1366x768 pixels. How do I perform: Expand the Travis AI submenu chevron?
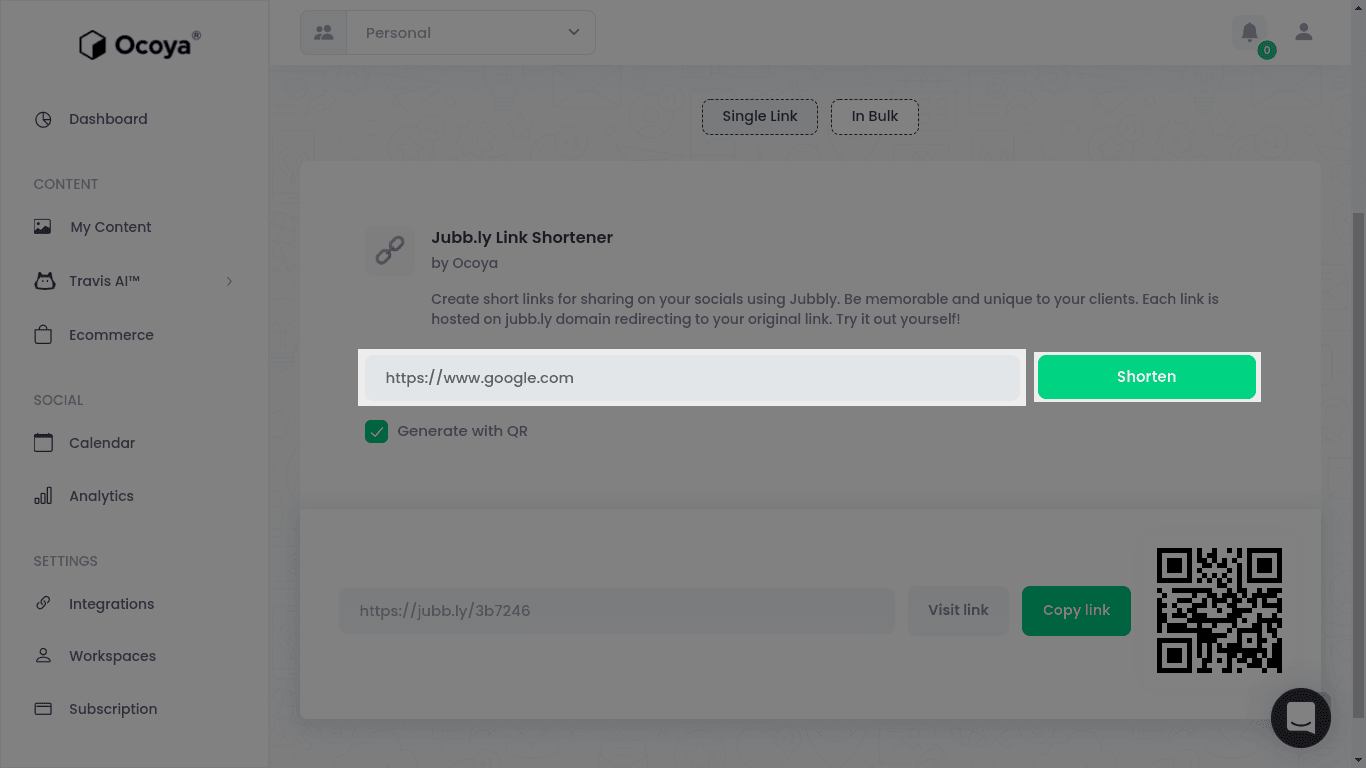pyautogui.click(x=229, y=281)
